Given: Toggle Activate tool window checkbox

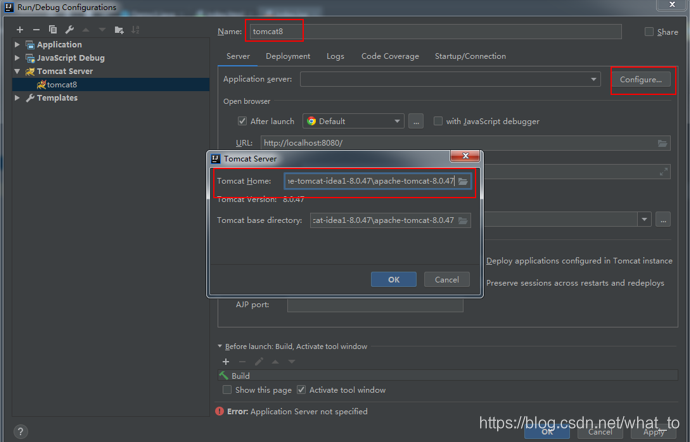Looking at the screenshot, I should click(301, 390).
